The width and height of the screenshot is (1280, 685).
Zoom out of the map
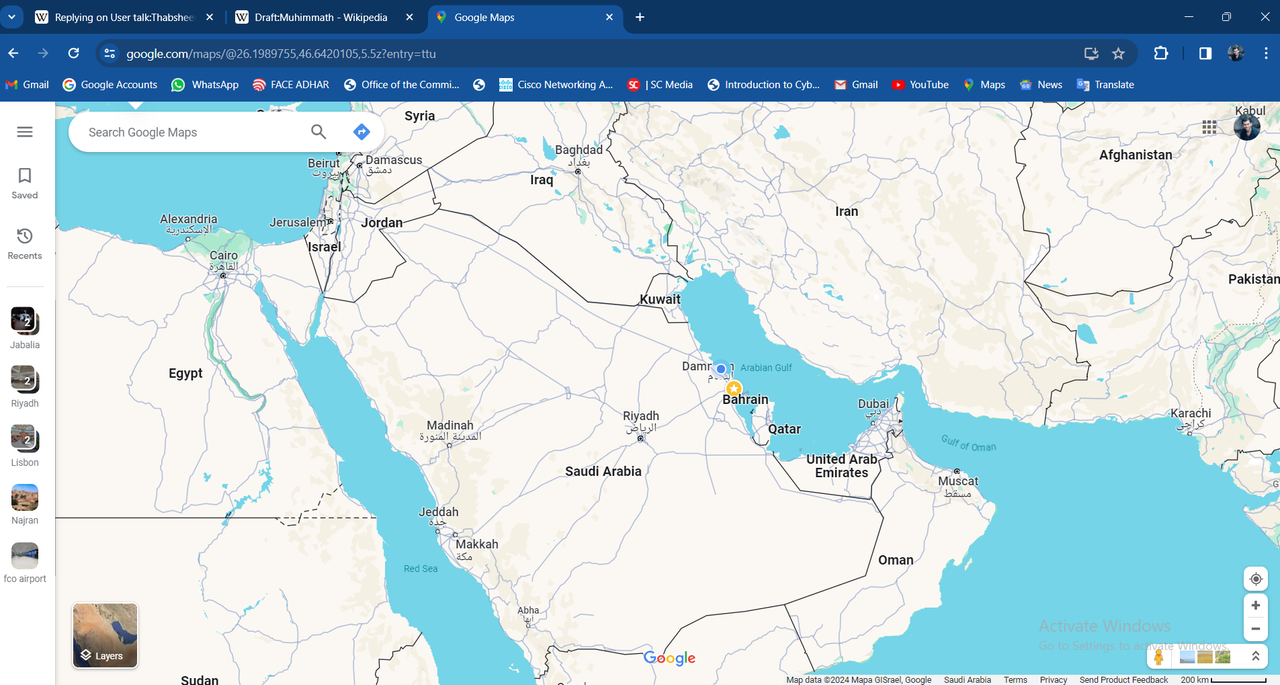pyautogui.click(x=1256, y=629)
